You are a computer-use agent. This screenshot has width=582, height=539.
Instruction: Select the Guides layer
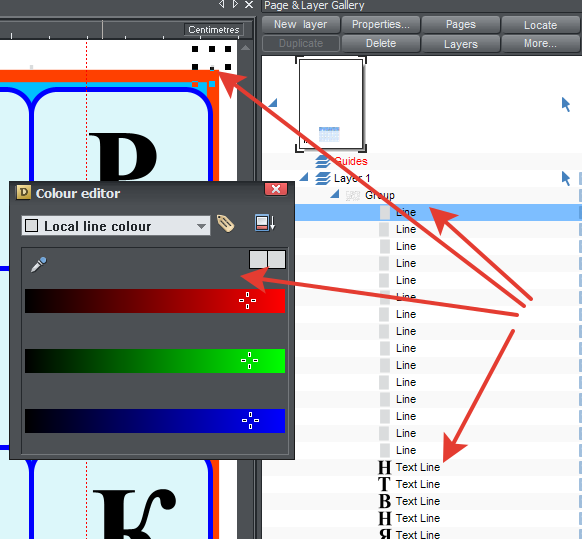pyautogui.click(x=351, y=161)
